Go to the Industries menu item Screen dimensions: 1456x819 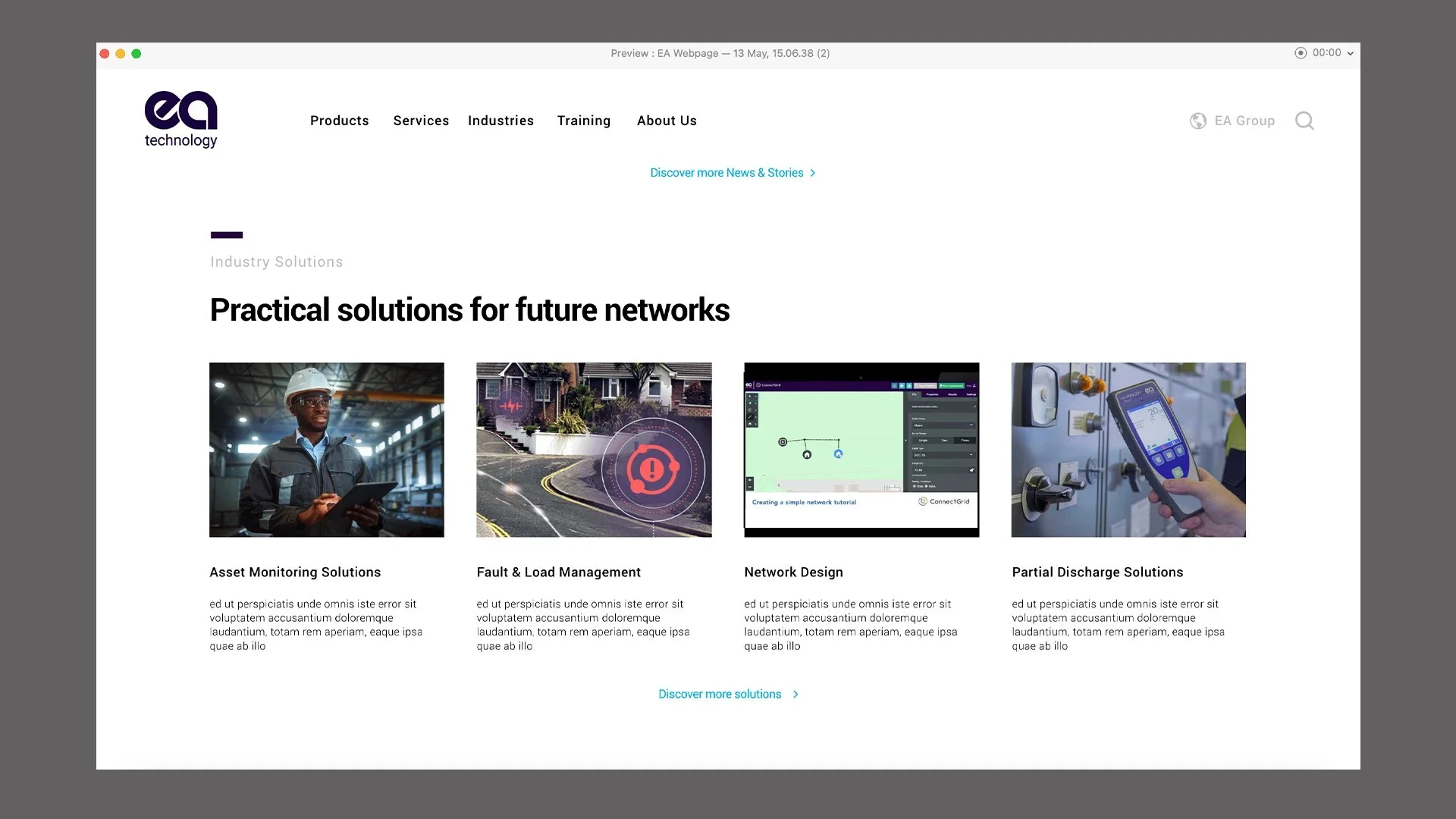tap(500, 121)
